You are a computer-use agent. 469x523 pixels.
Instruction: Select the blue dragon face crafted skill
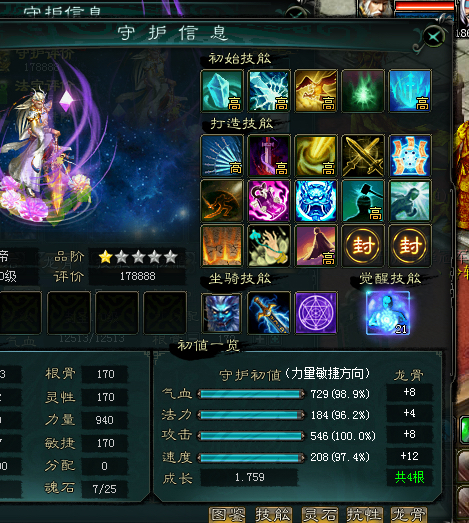316,201
